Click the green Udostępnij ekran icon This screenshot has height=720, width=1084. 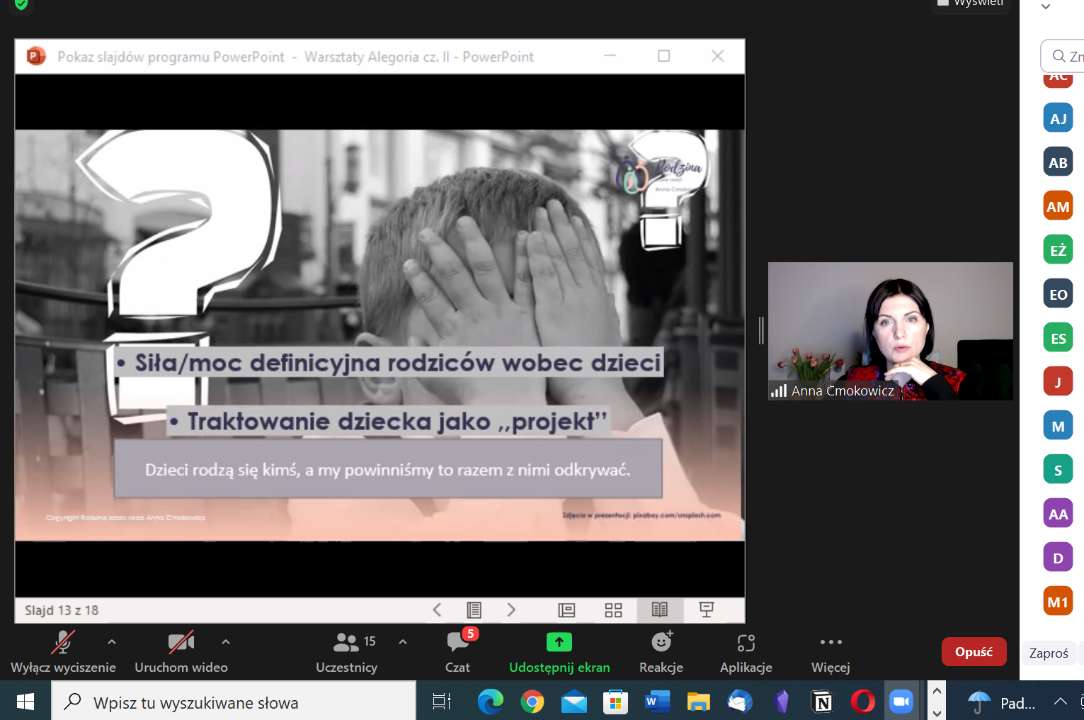coord(559,642)
